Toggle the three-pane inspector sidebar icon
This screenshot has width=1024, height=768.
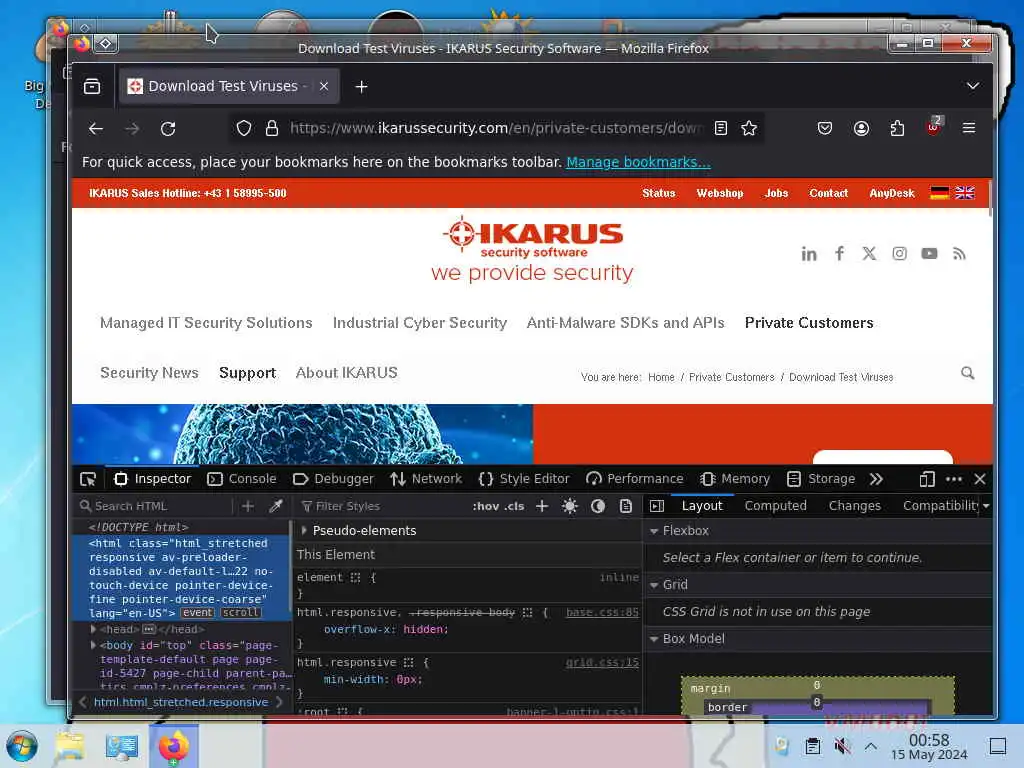[x=657, y=506]
